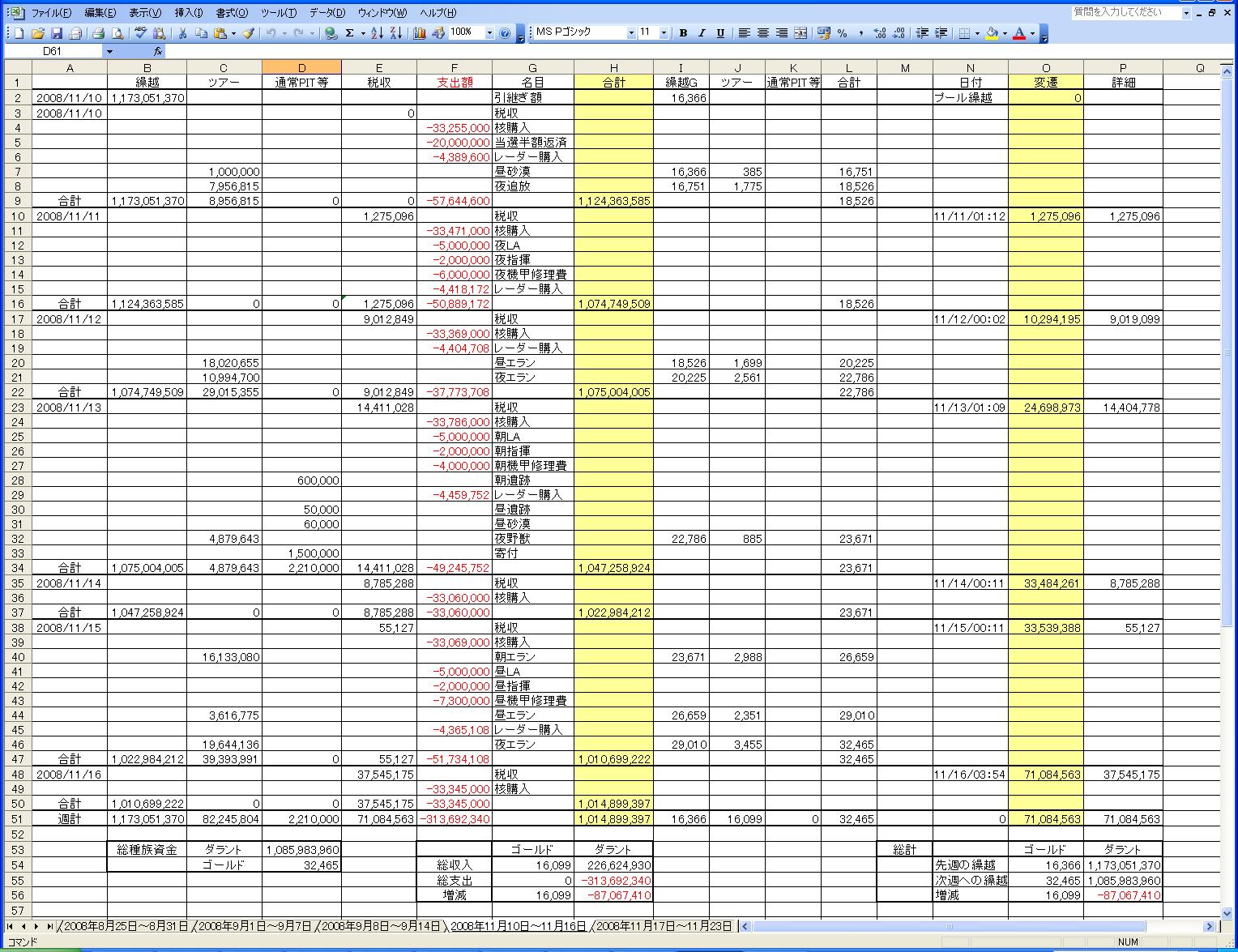
Task: Go to last sheet tab arrow
Action: (49, 926)
